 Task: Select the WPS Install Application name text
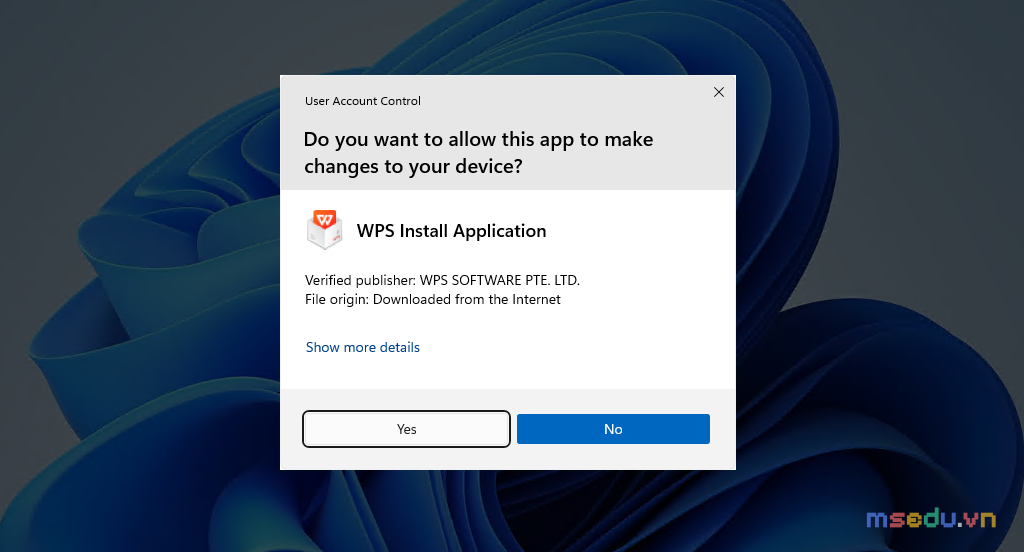point(451,231)
